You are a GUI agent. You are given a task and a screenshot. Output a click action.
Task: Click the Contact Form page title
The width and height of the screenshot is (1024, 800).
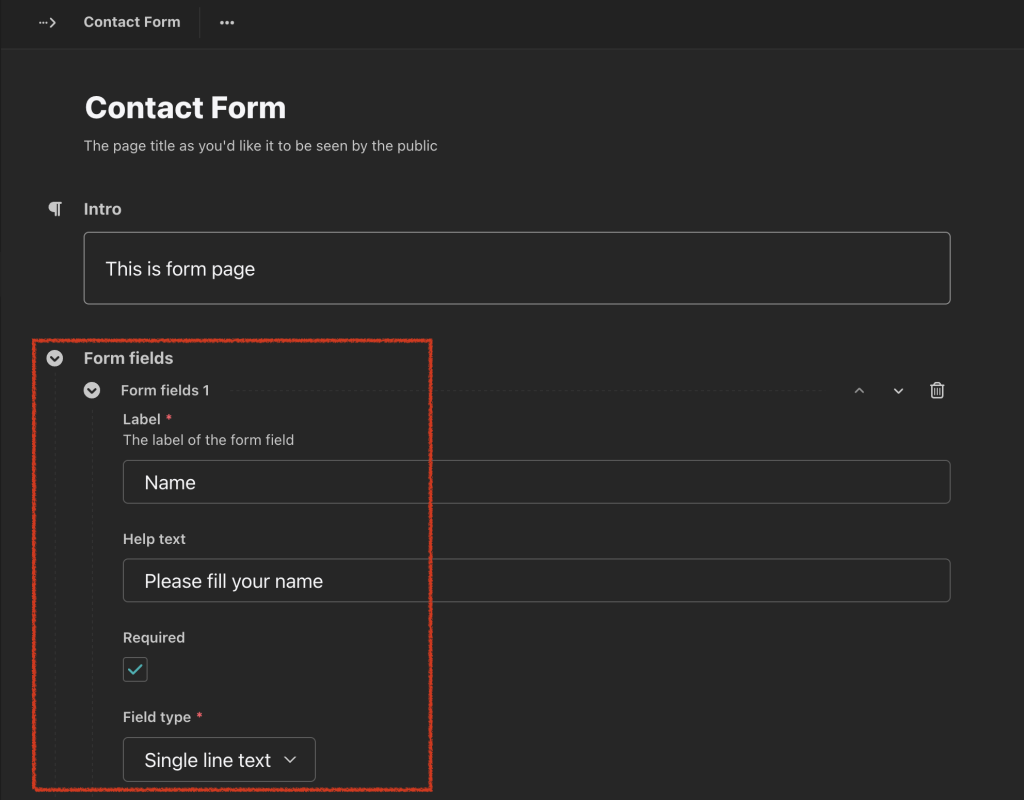(x=185, y=108)
